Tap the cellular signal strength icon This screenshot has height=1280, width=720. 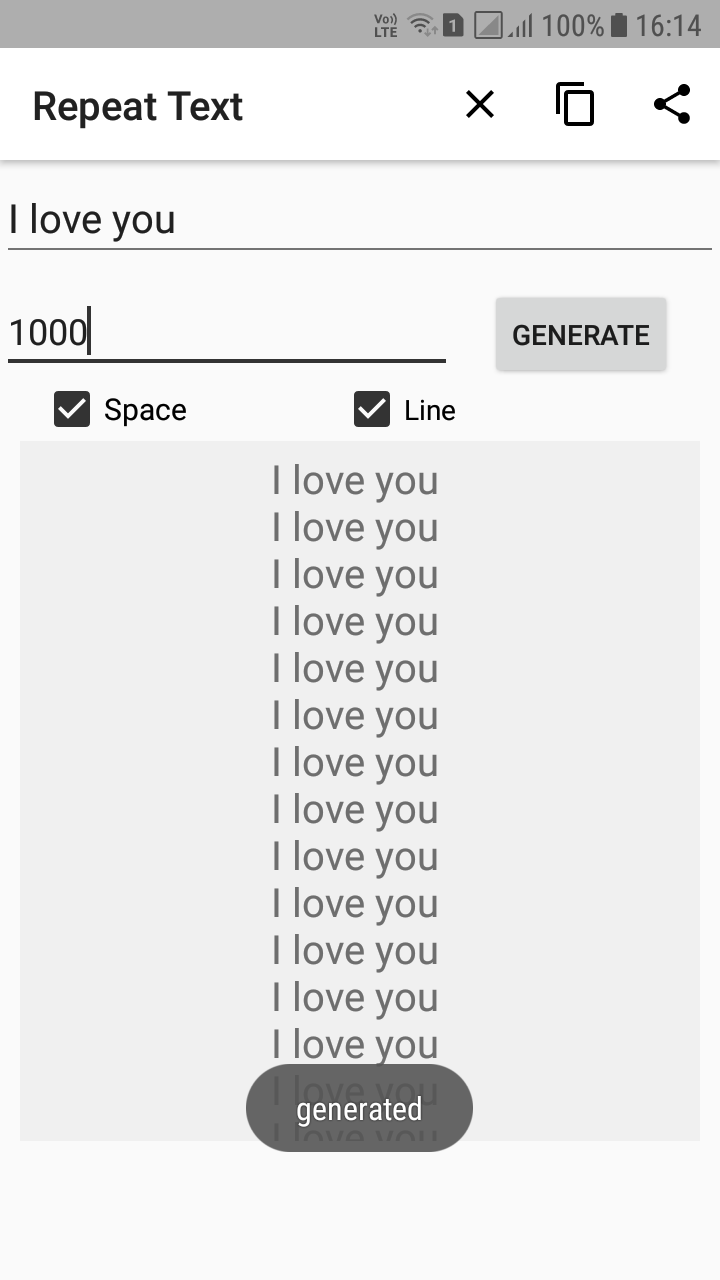click(x=520, y=25)
